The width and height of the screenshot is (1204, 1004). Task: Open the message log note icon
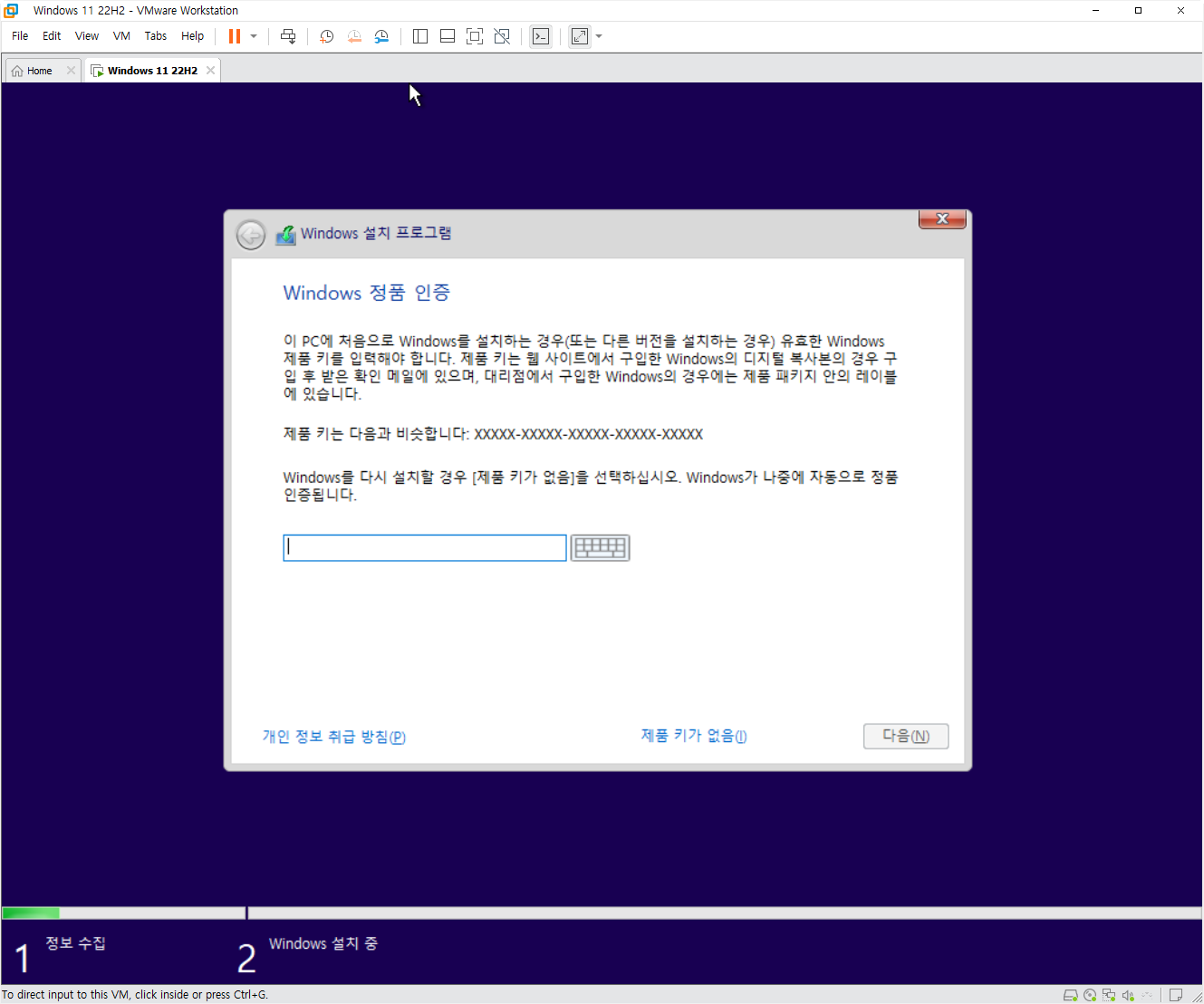tap(1176, 995)
